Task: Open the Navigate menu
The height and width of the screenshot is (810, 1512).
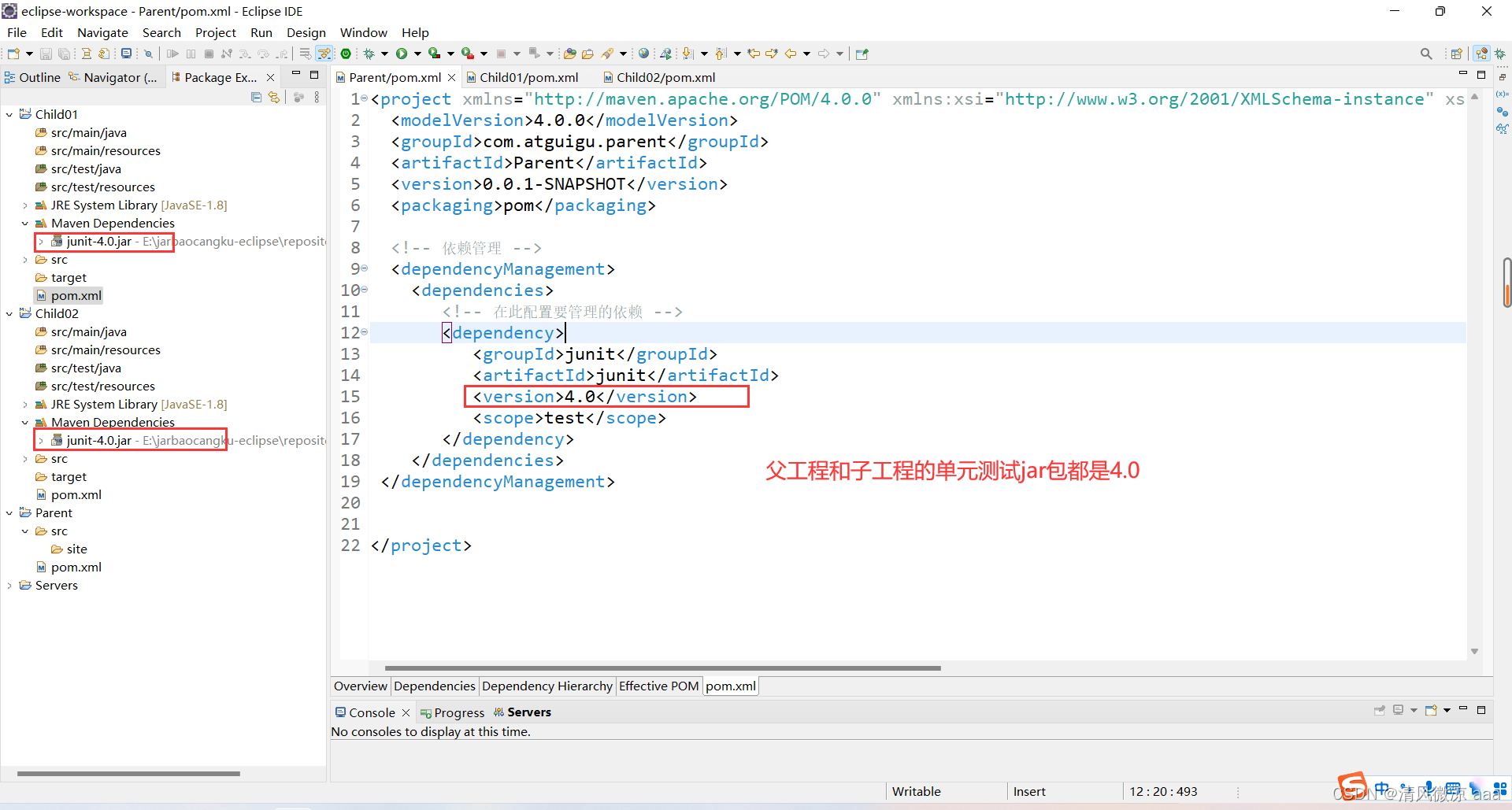Action: [x=102, y=32]
